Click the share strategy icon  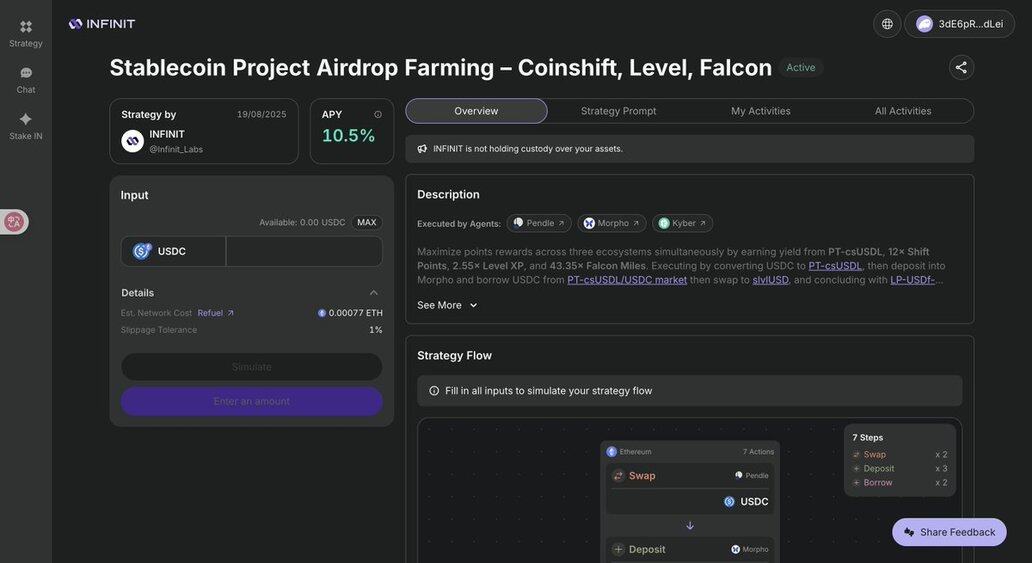[x=961, y=67]
